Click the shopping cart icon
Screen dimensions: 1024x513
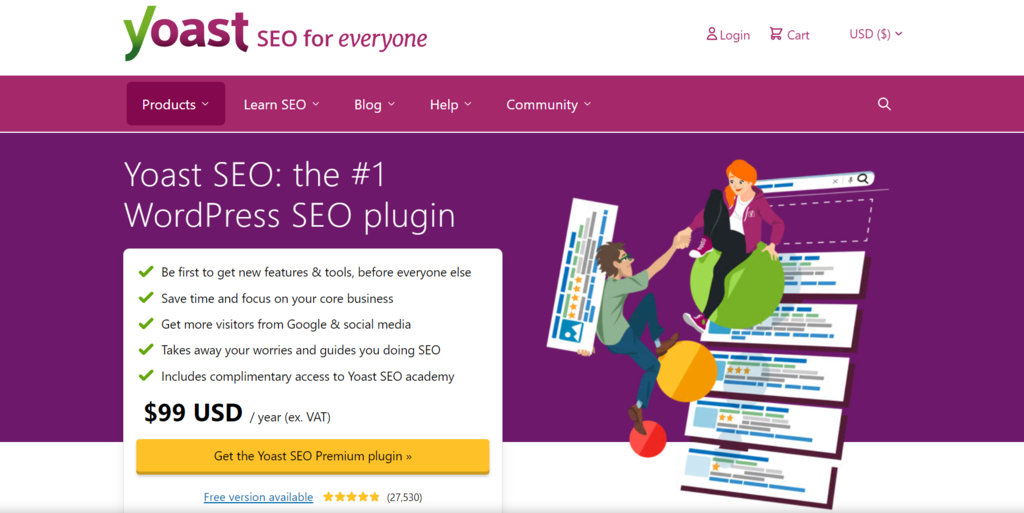(x=776, y=34)
